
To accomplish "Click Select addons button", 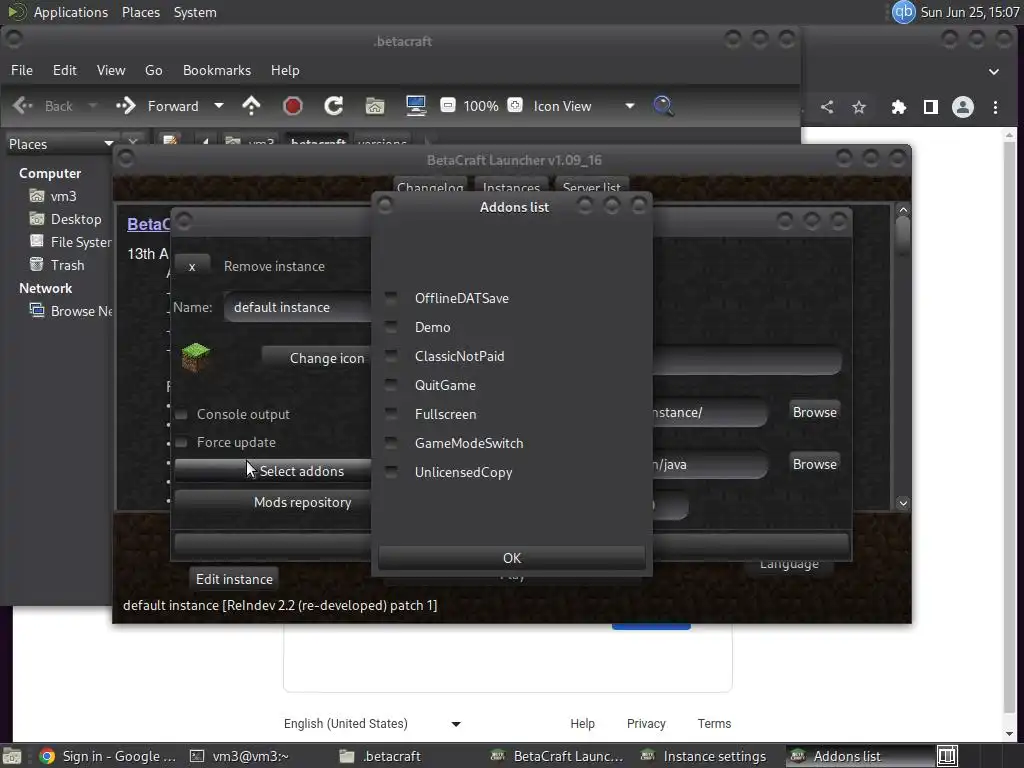I will tap(273, 471).
